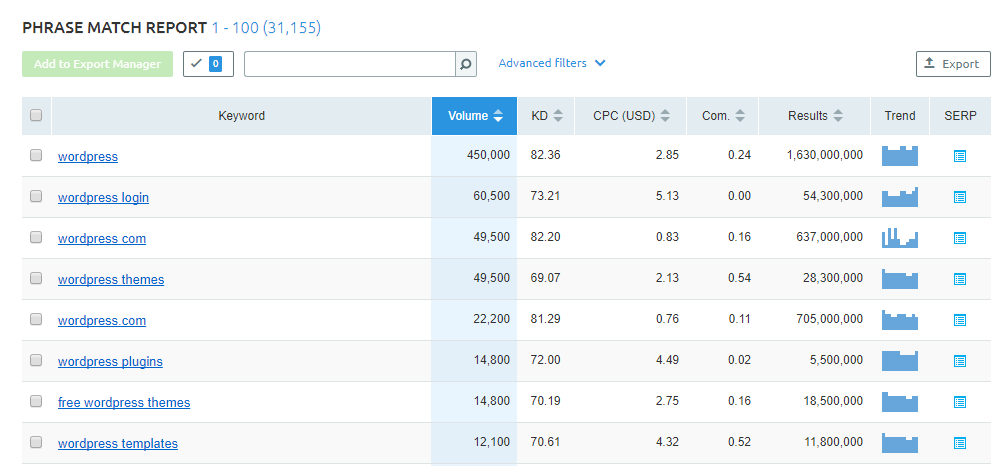View trend chart for wordpress login

tap(900, 197)
